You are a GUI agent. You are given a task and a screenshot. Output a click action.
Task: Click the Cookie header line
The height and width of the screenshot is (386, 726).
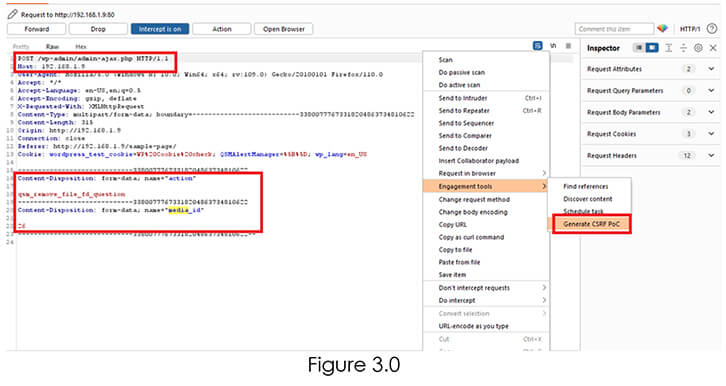click(192, 154)
